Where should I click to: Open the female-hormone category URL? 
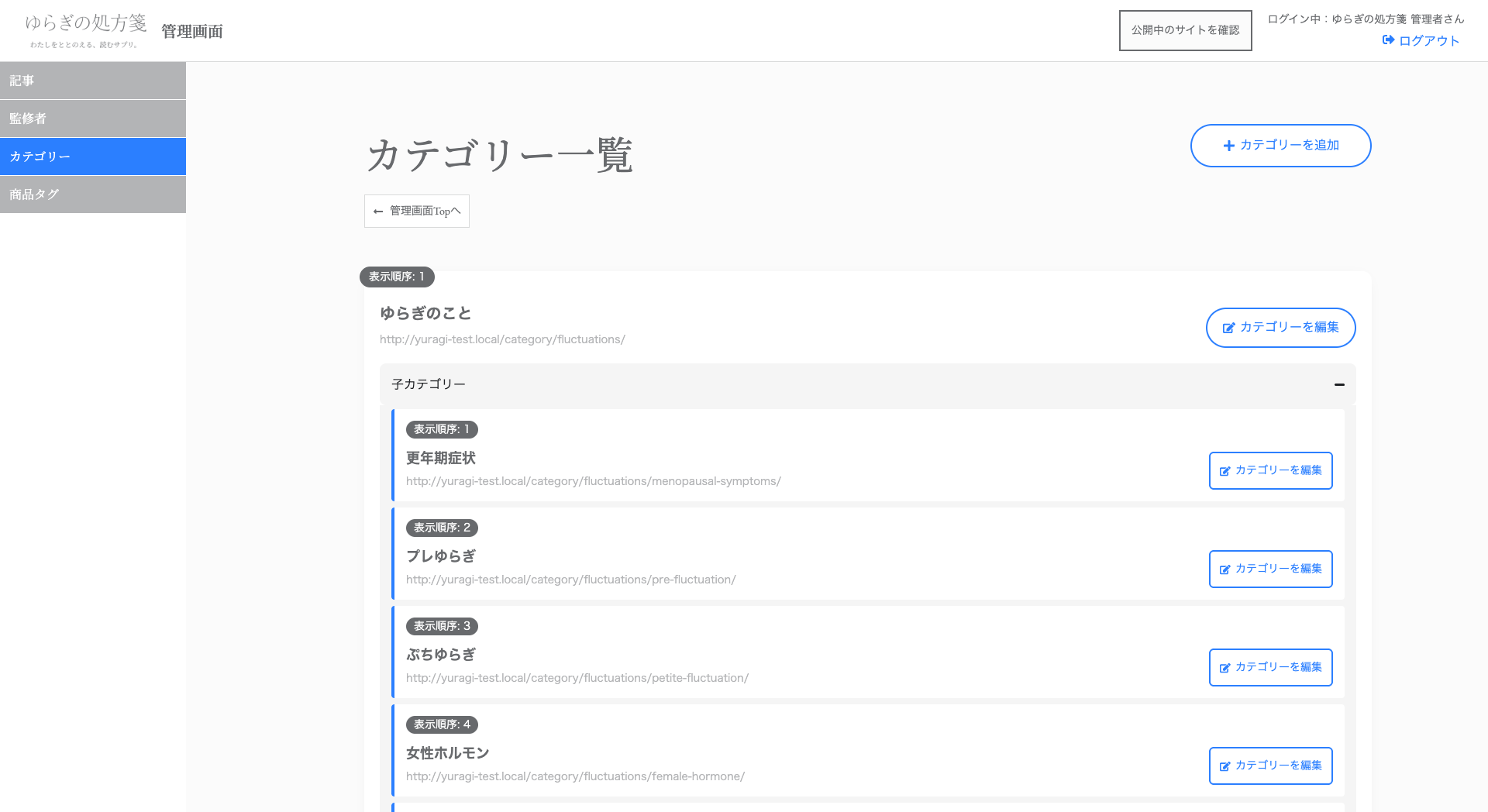pyautogui.click(x=575, y=776)
